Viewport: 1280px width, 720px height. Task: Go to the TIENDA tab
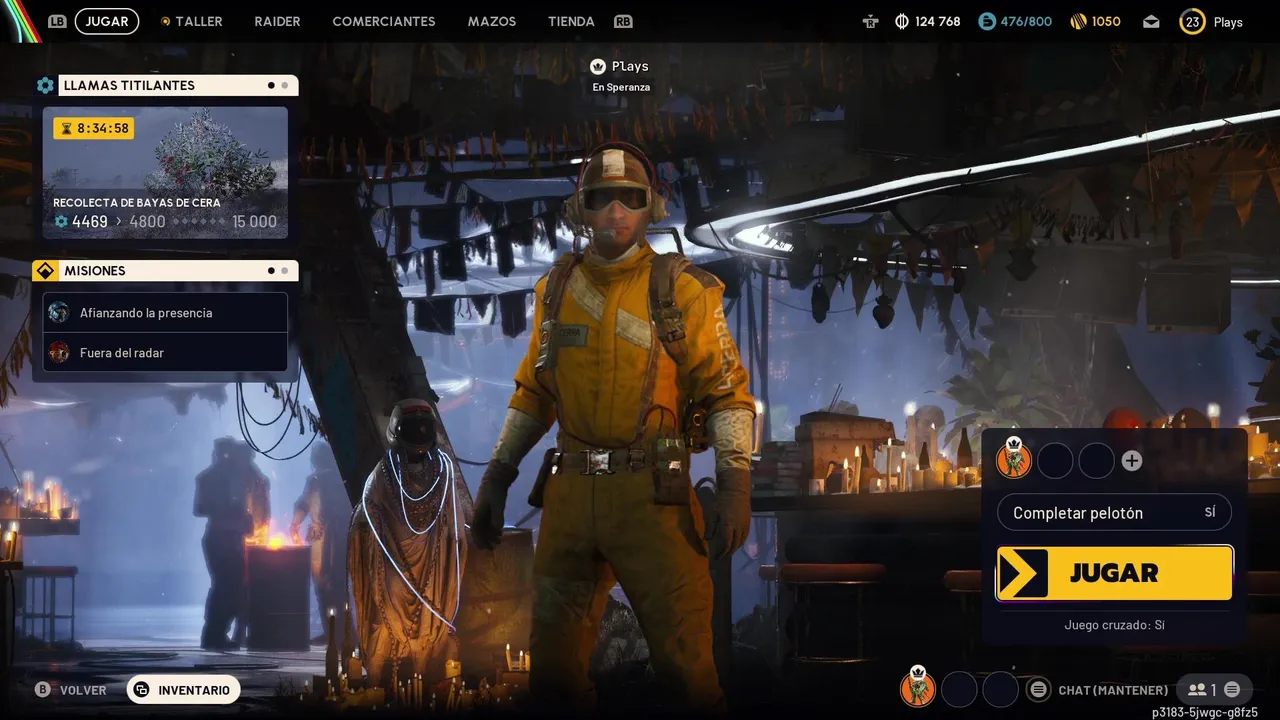point(571,21)
